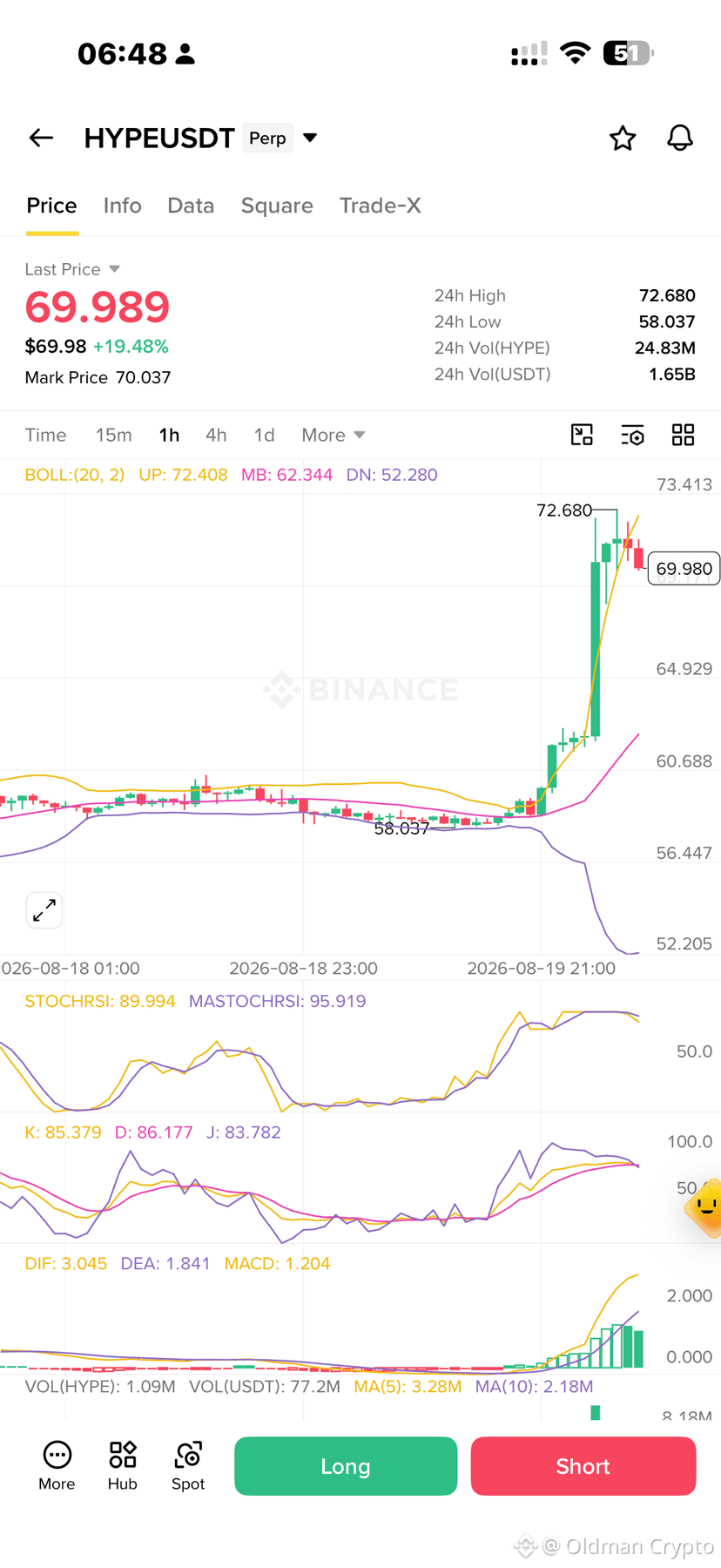This screenshot has height=1568, width=721.
Task: Tap the MA(10): 2.18M volume label
Action: coord(534,1386)
